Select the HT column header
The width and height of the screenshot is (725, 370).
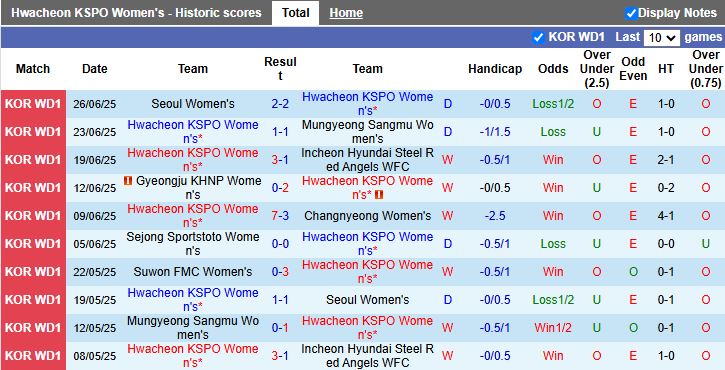tap(666, 69)
